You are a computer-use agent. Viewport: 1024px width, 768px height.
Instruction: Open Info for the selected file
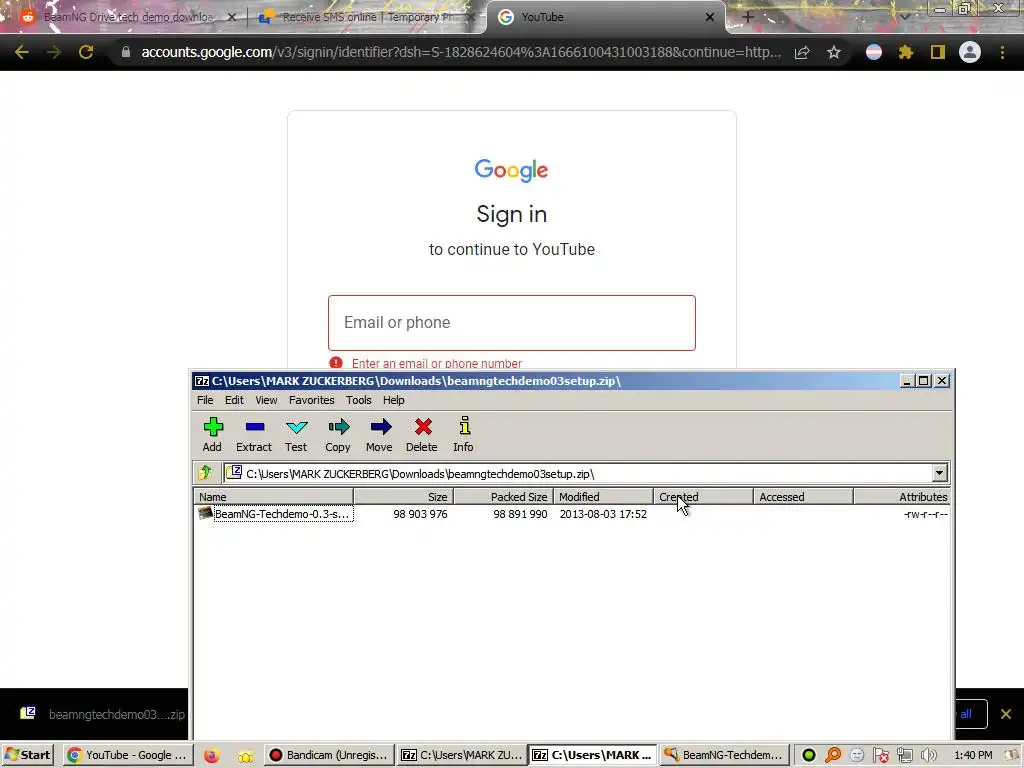point(464,434)
